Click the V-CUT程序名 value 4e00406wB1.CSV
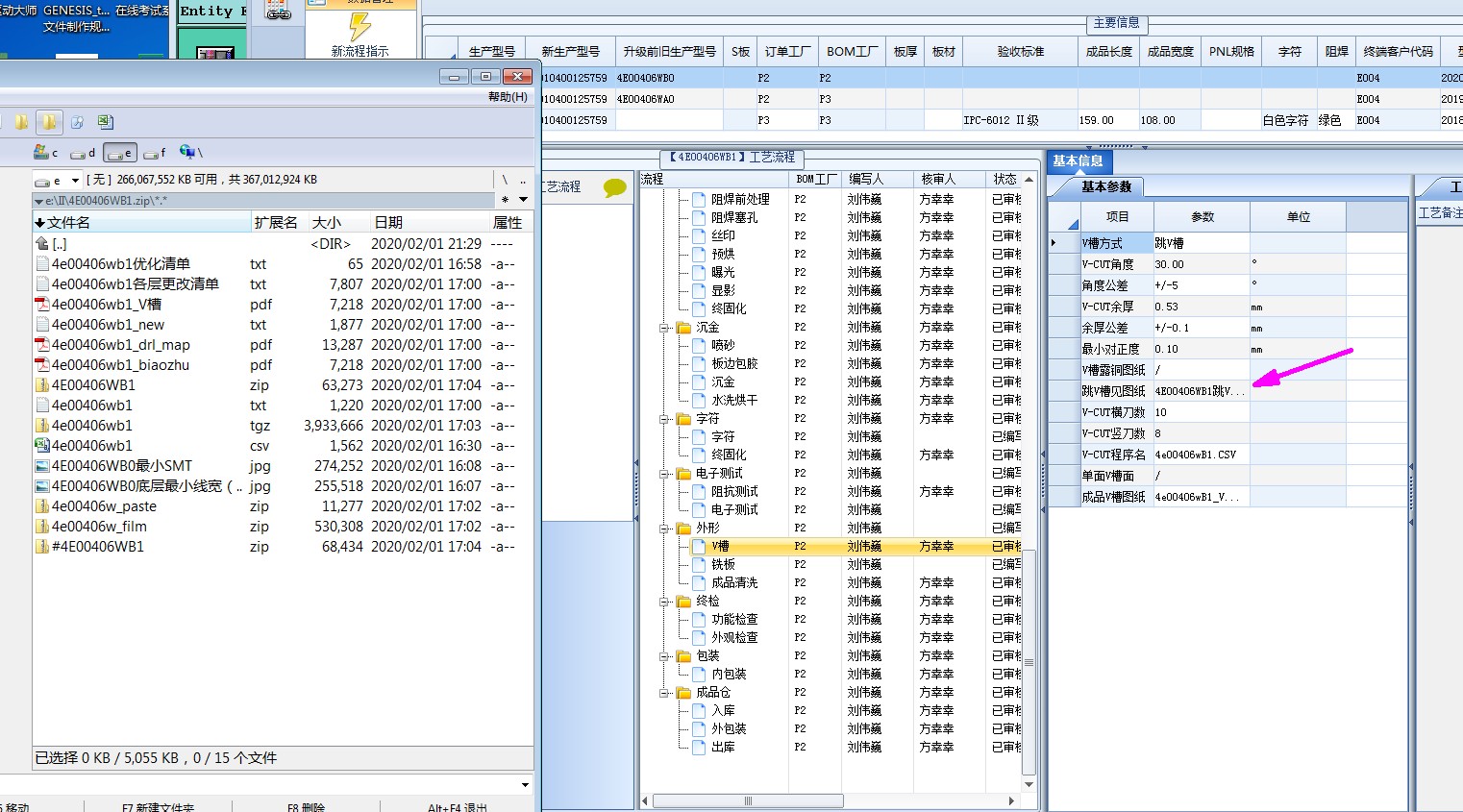The width and height of the screenshot is (1463, 812). click(1202, 455)
